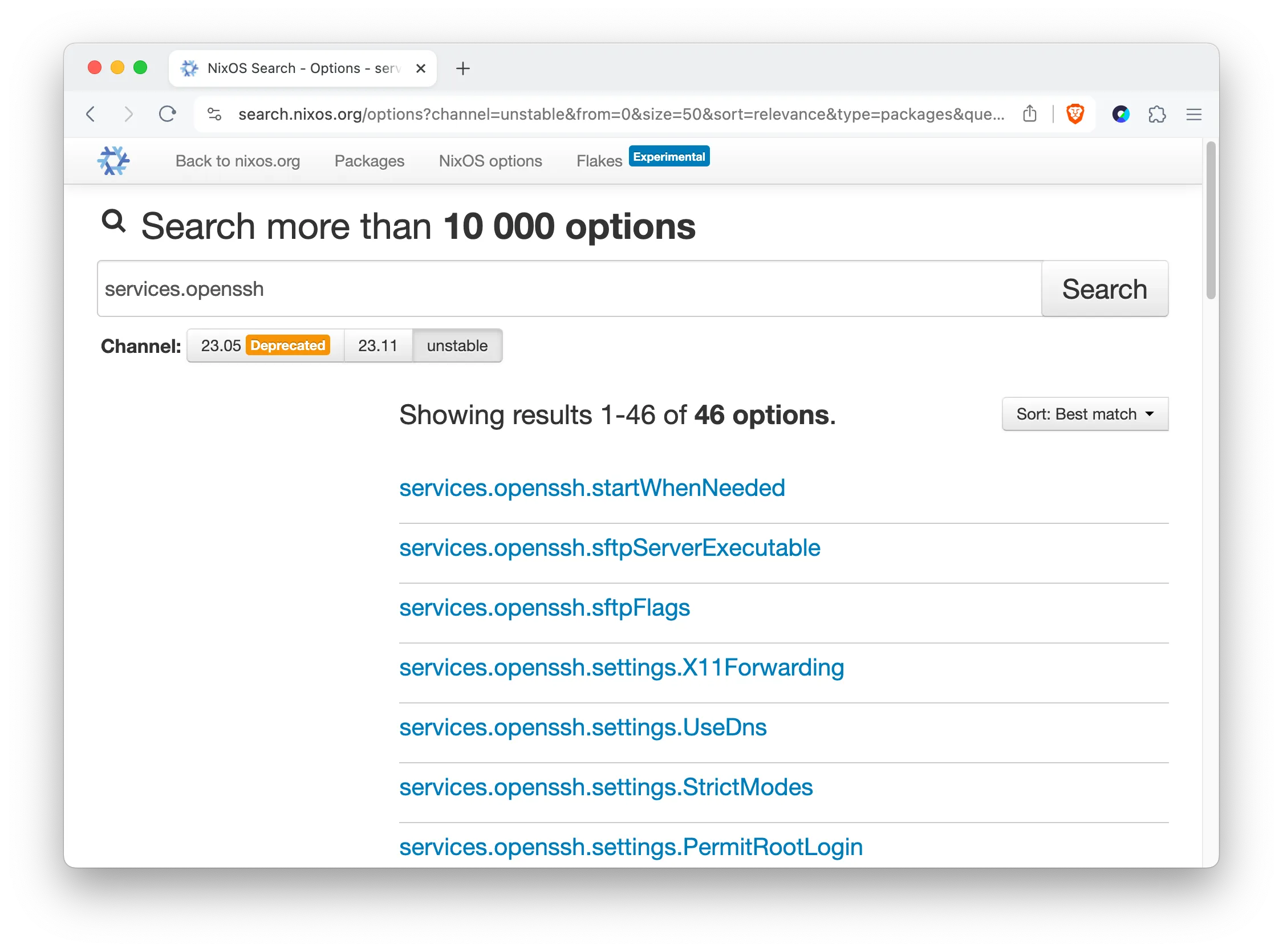The width and height of the screenshot is (1283, 952).
Task: Click the Brave browser shield icon
Action: click(1075, 114)
